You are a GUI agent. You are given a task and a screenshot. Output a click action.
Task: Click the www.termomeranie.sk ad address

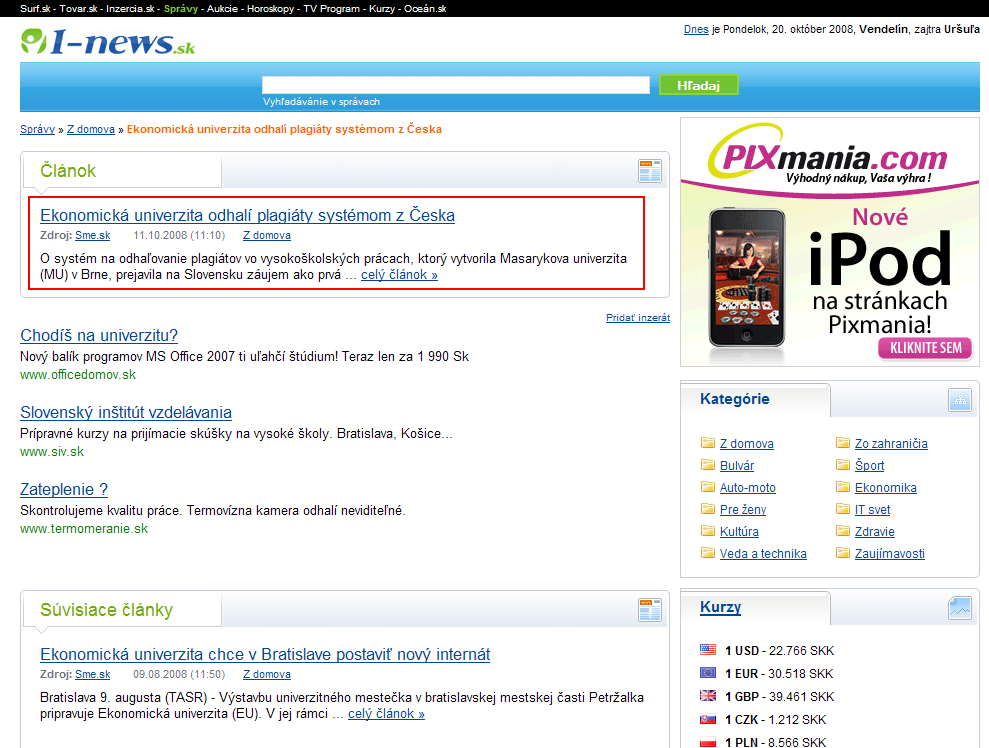coord(84,529)
